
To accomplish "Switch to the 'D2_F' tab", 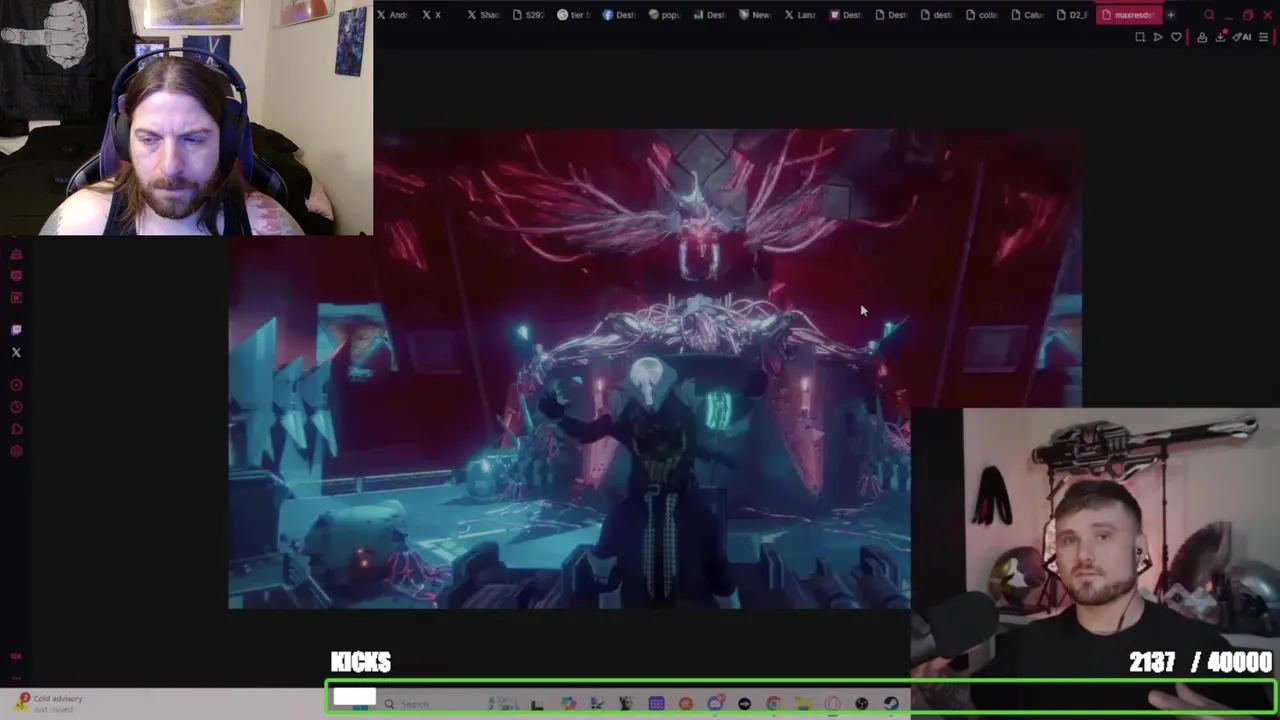I will (x=1071, y=15).
